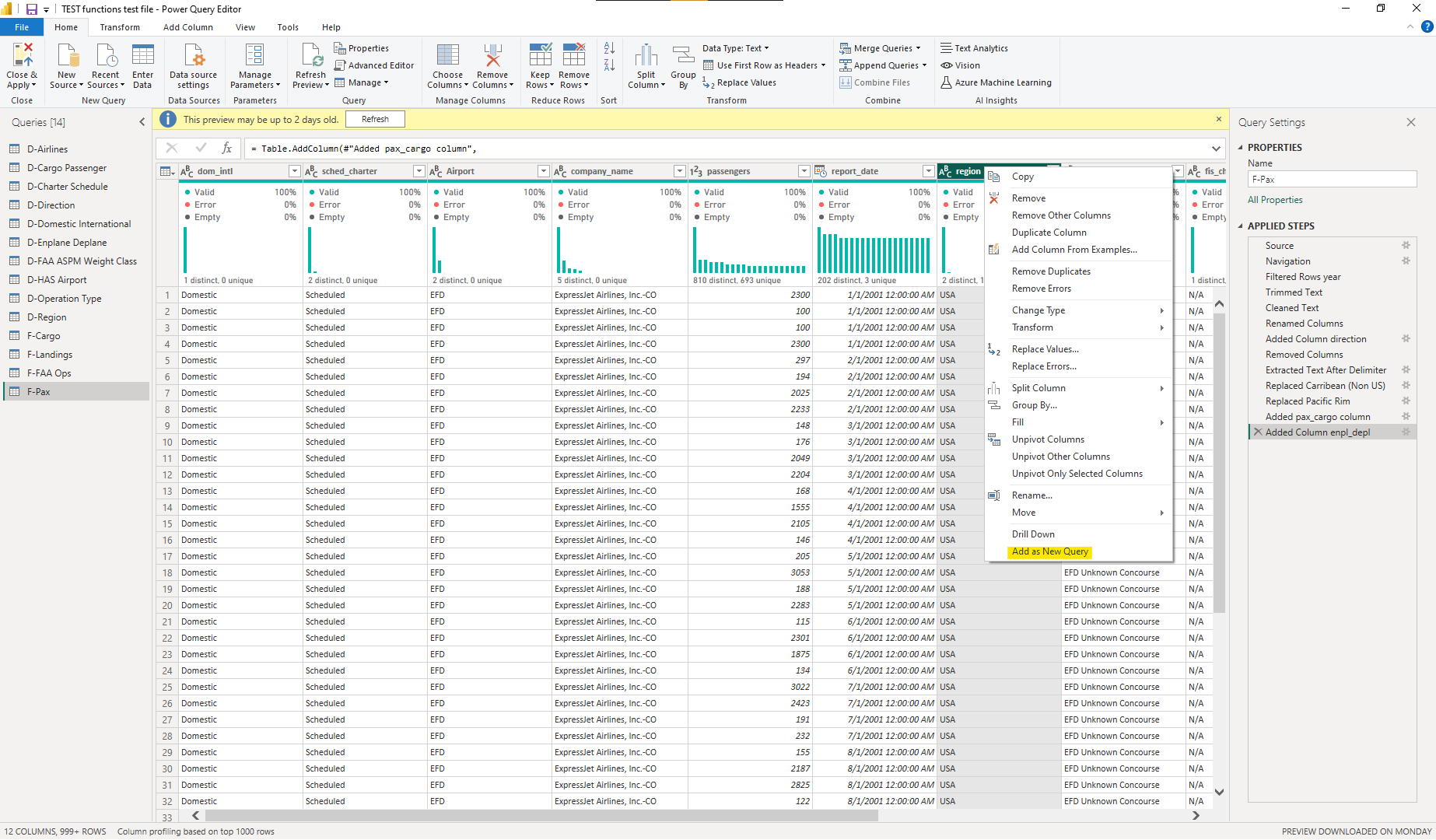Click the Replace Values ribbon button
The height and width of the screenshot is (840, 1436).
coord(739,82)
